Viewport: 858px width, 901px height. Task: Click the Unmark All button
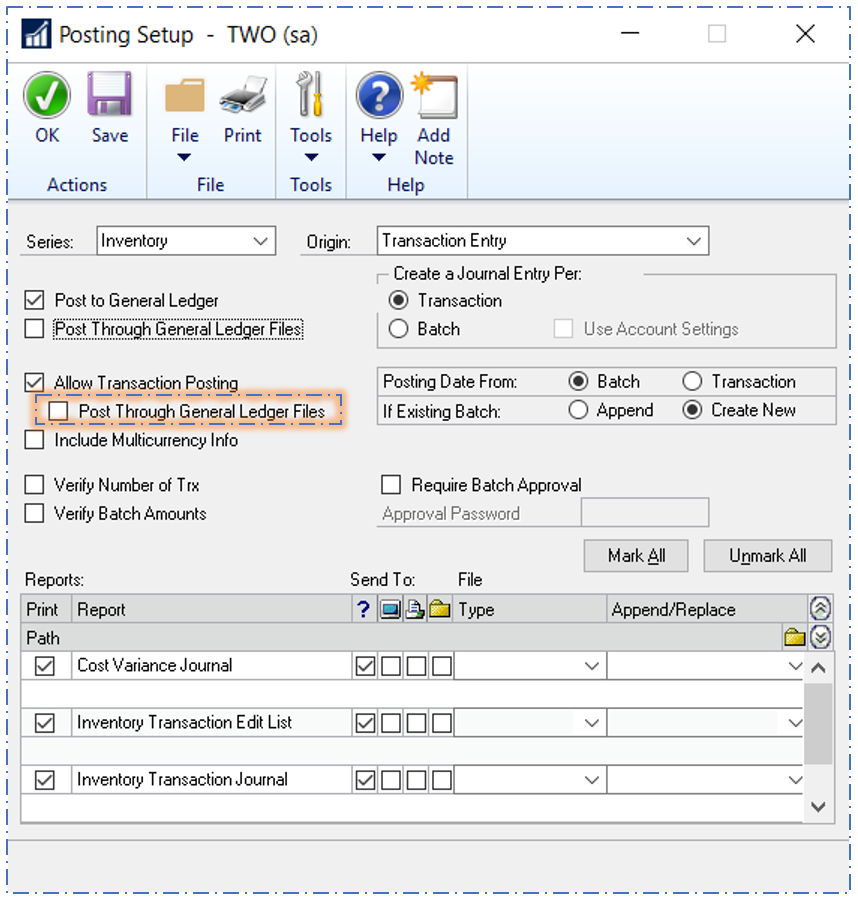tap(768, 555)
